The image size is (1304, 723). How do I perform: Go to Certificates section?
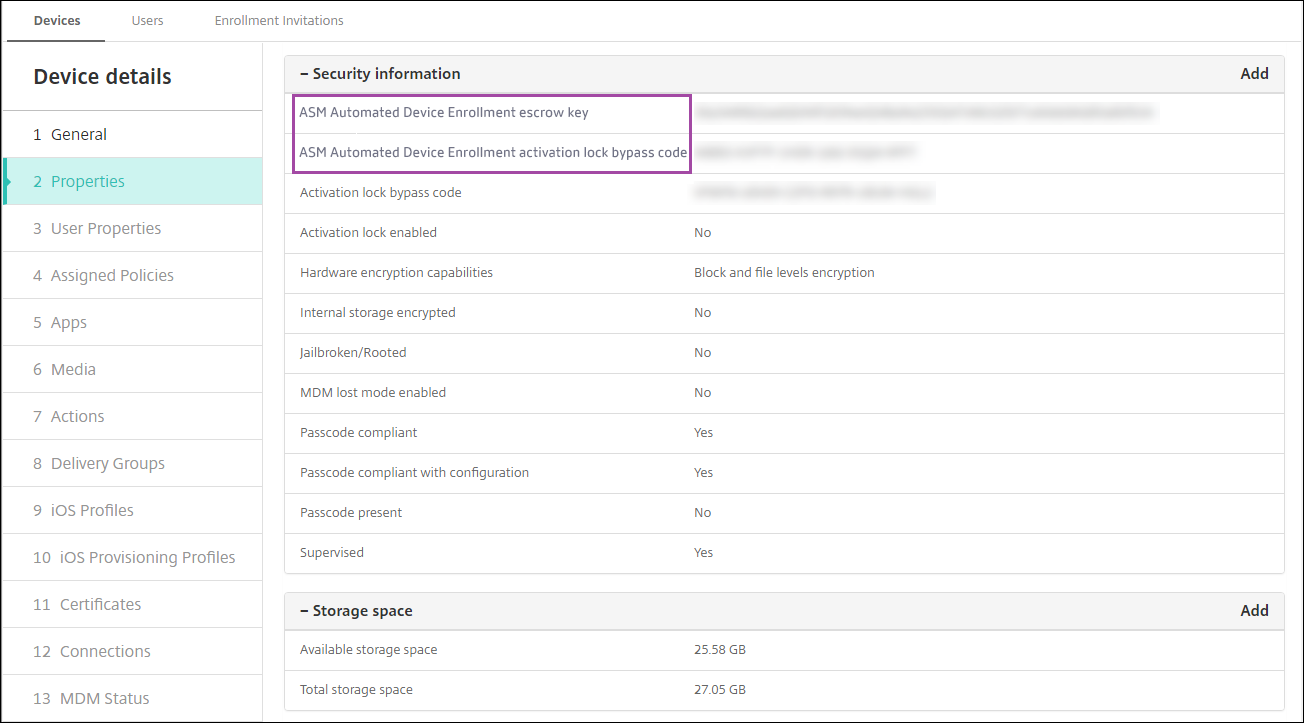[100, 604]
